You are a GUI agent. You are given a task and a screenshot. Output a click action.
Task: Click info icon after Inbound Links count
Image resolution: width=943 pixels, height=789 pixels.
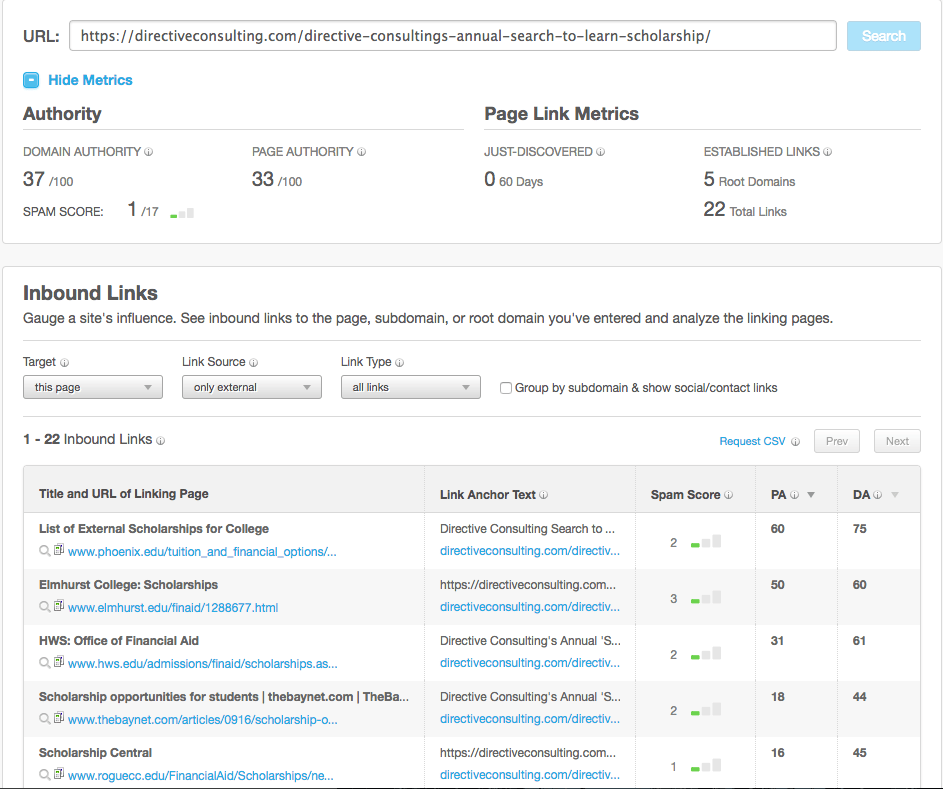pos(161,441)
